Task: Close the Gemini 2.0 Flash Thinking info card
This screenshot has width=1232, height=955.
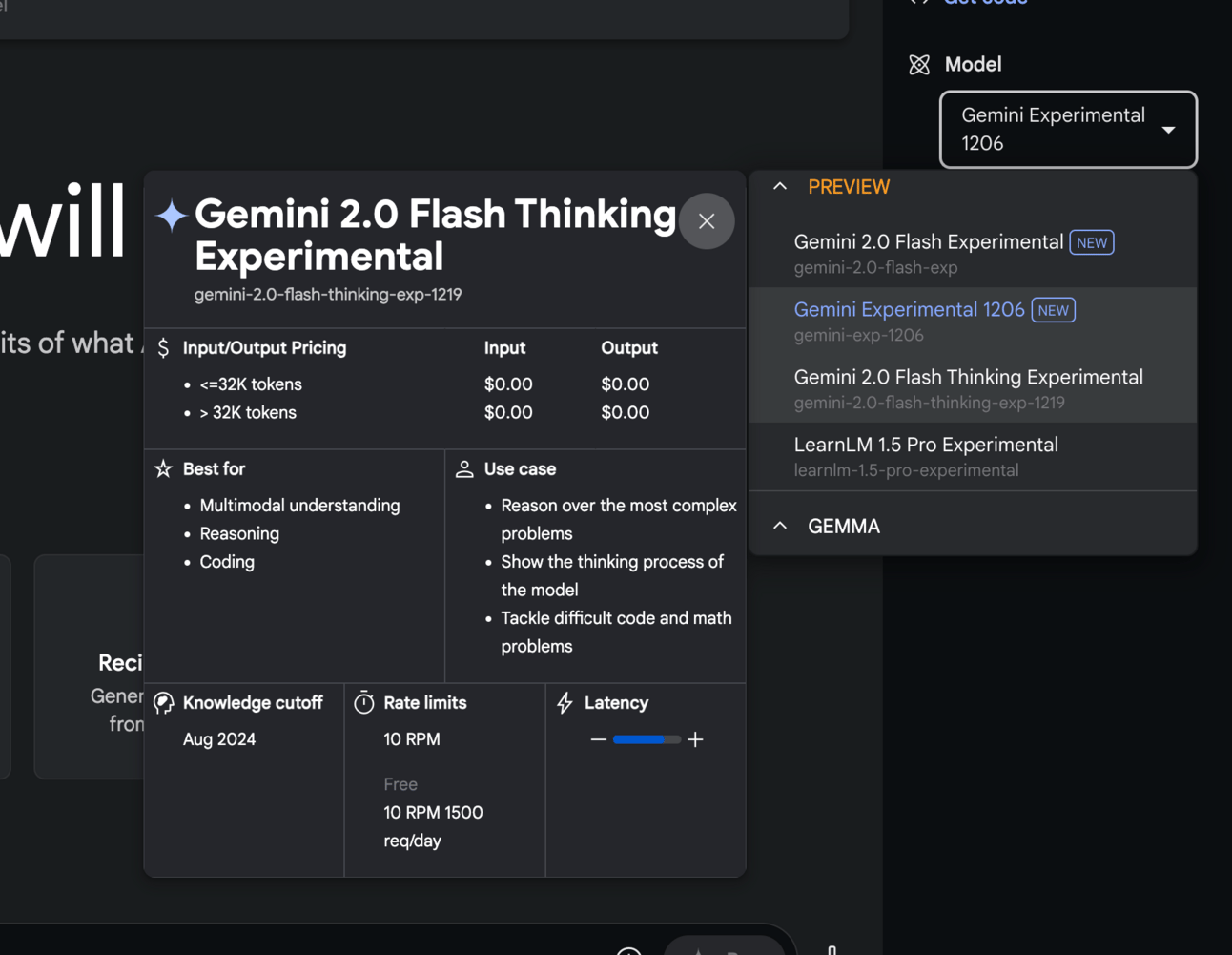Action: pyautogui.click(x=707, y=221)
